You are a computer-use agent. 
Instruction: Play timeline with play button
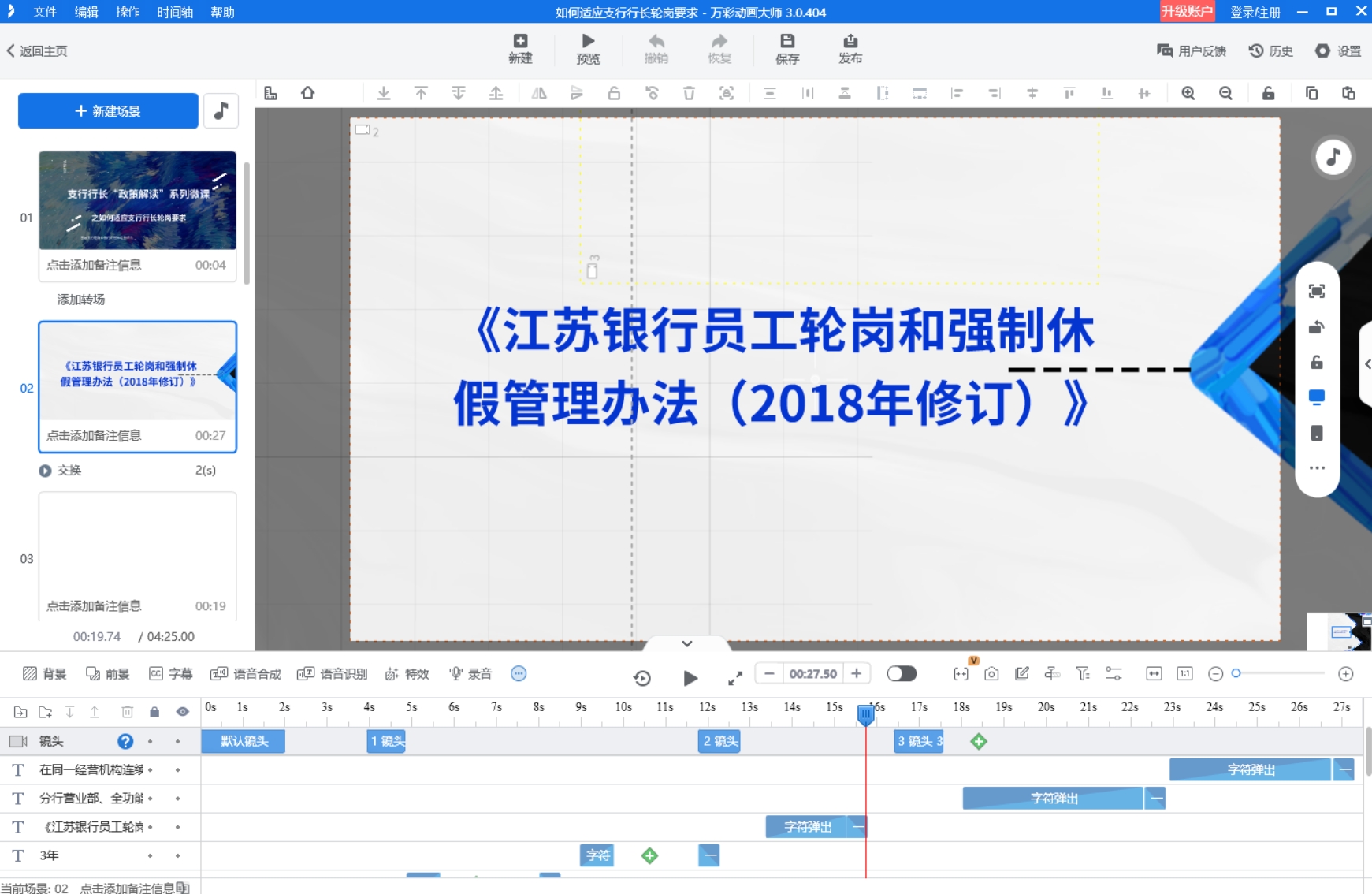(690, 678)
